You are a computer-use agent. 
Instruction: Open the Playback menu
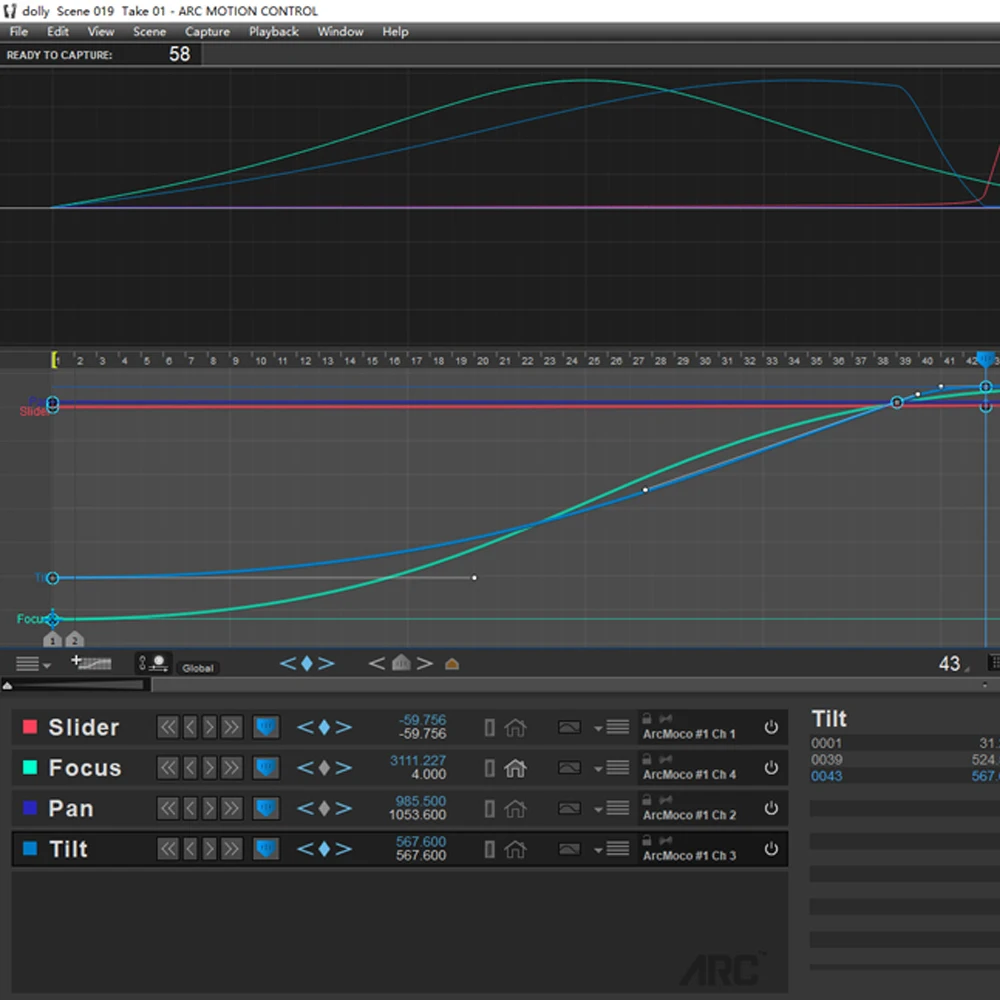pyautogui.click(x=273, y=32)
